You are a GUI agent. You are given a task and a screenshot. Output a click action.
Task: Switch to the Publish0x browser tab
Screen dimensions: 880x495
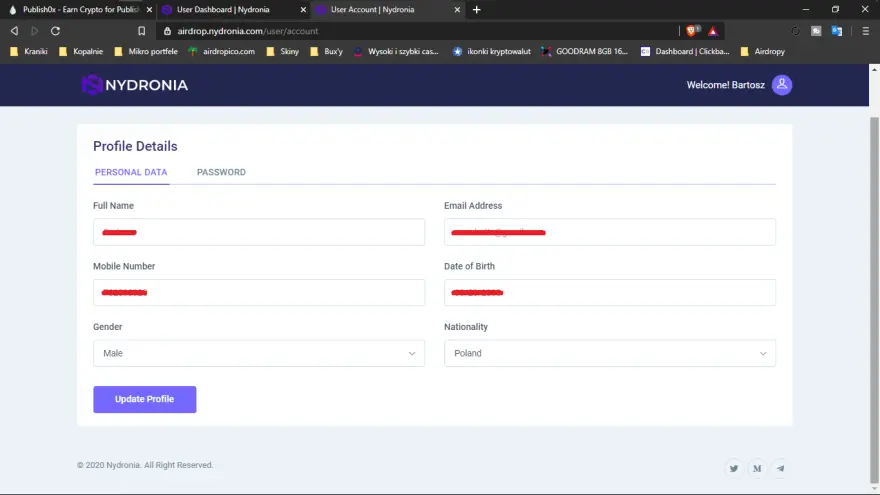point(79,10)
